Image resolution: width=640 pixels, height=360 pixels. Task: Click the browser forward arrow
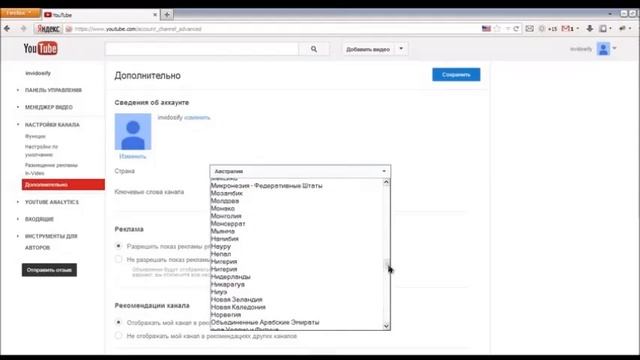(x=23, y=29)
